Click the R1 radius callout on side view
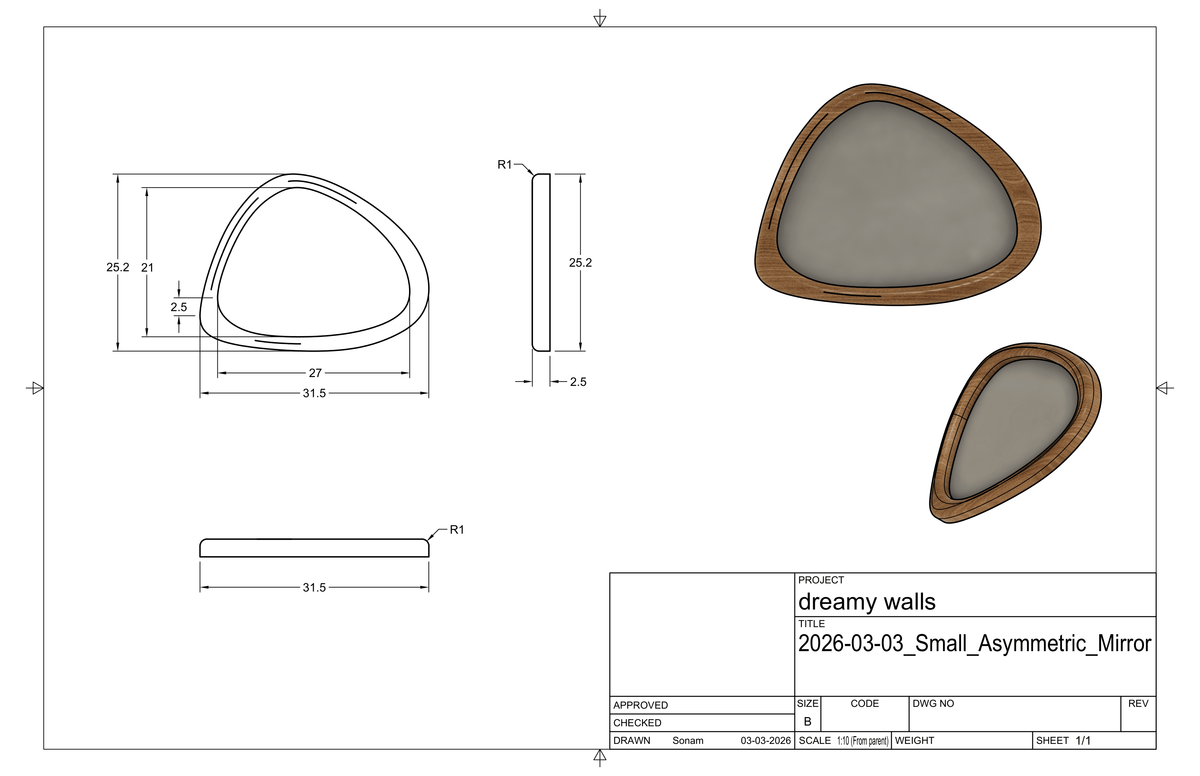This screenshot has width=1200, height=776. point(505,164)
